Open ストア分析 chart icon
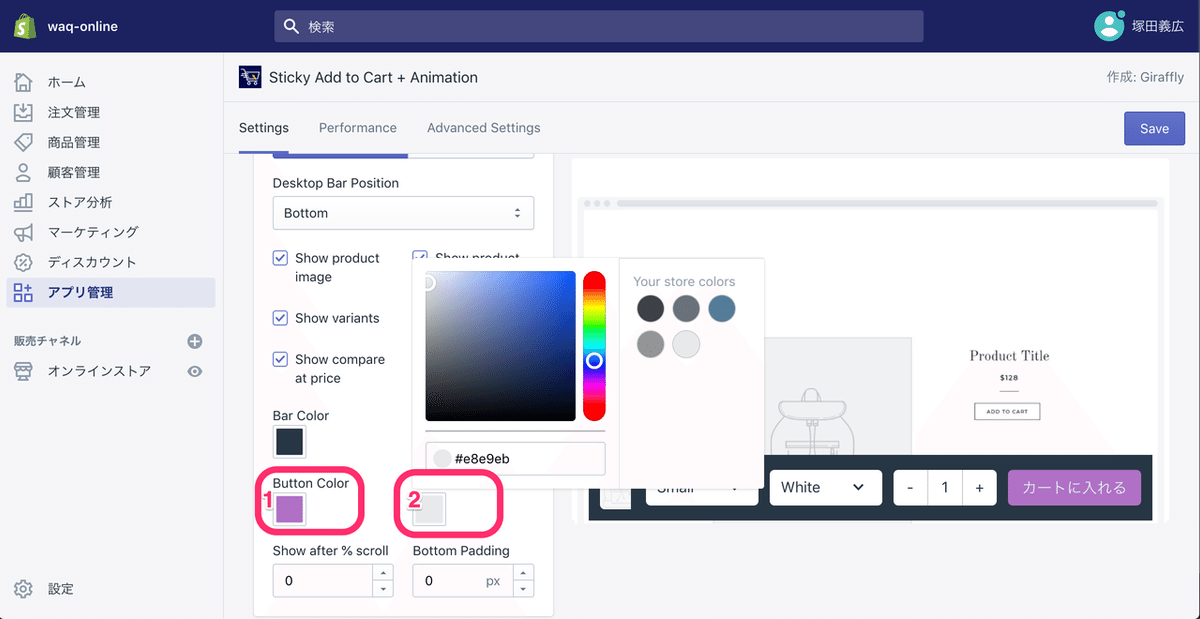 [24, 202]
